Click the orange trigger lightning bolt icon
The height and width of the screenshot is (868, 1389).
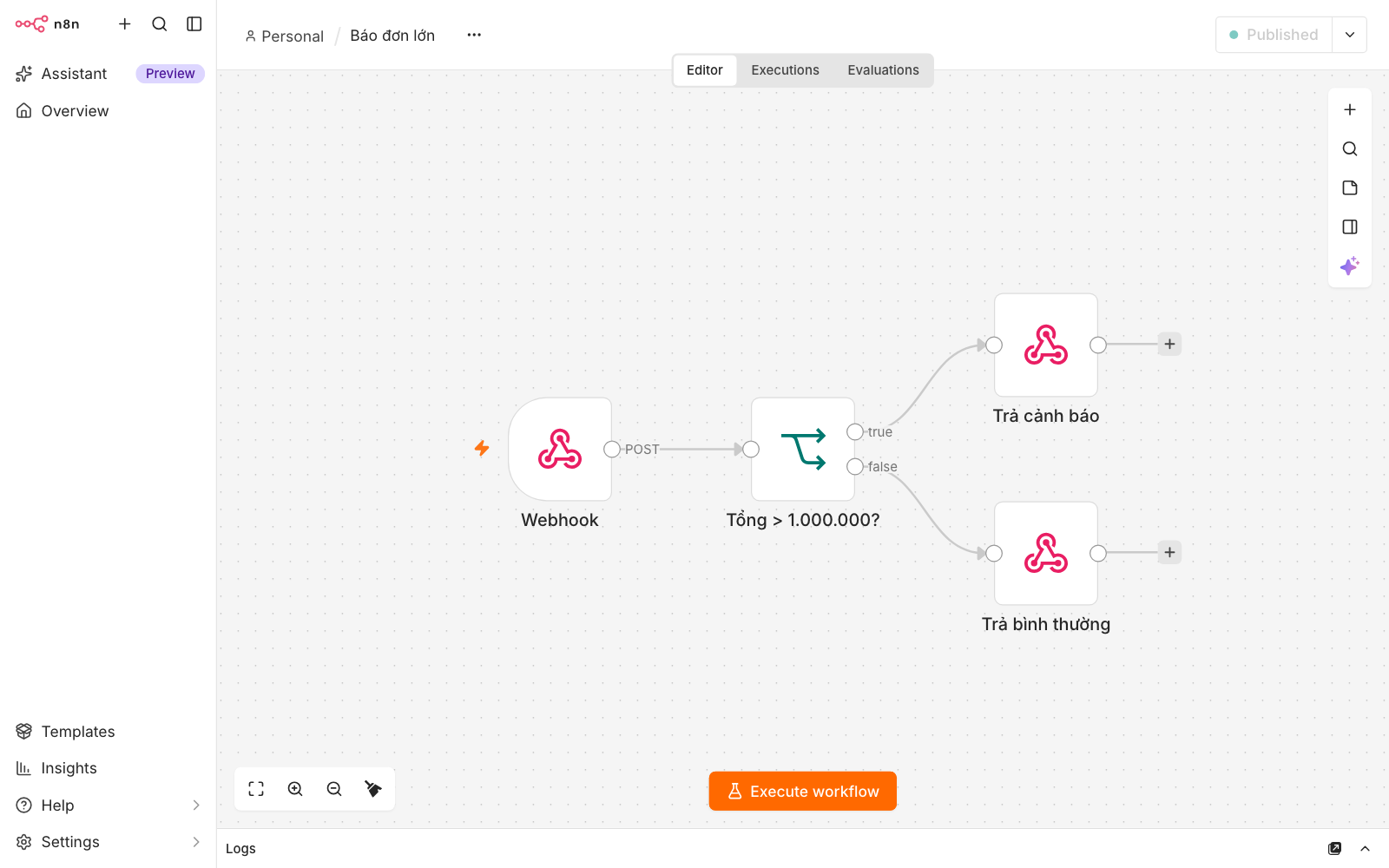[482, 449]
